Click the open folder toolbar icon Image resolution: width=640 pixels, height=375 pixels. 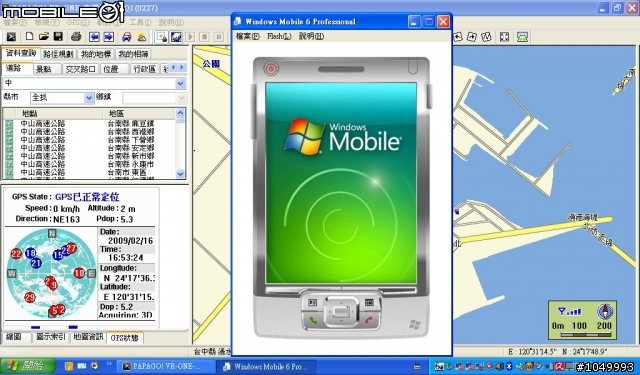pyautogui.click(x=44, y=37)
